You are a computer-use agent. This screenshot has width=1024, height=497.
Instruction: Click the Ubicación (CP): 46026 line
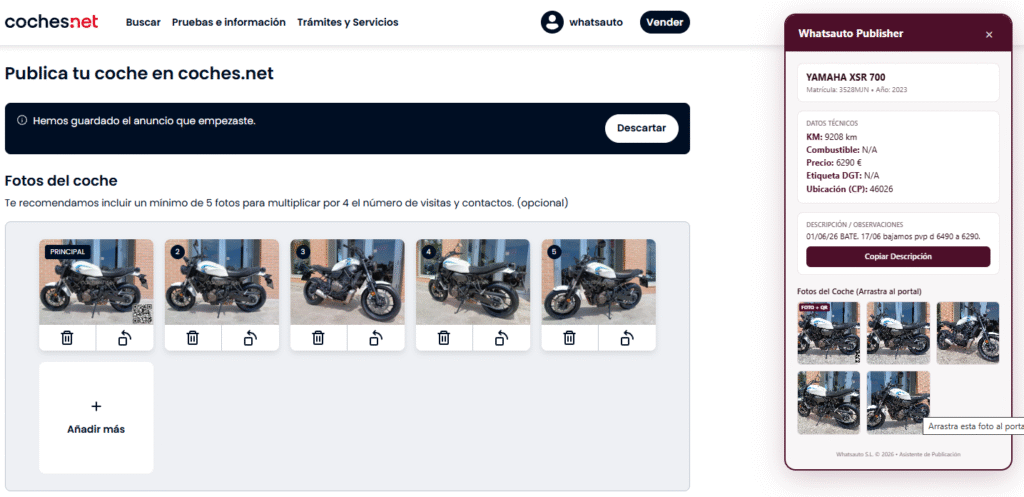(x=850, y=189)
